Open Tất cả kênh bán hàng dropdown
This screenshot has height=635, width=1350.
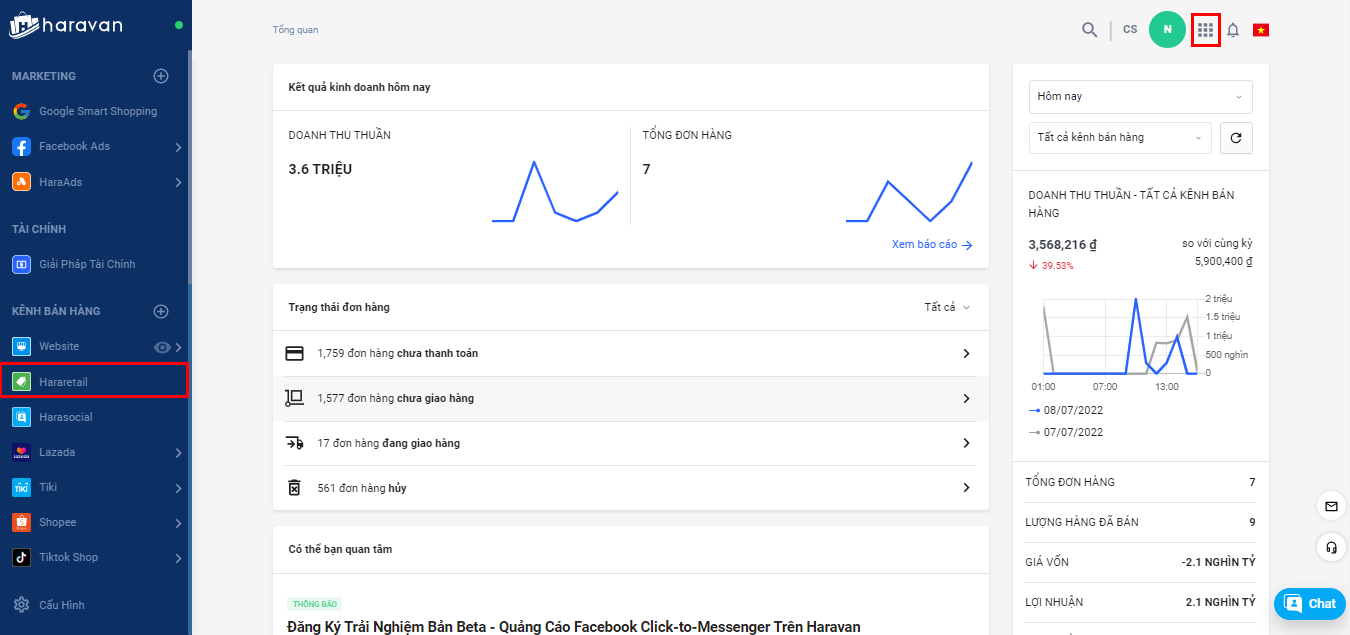(1120, 138)
